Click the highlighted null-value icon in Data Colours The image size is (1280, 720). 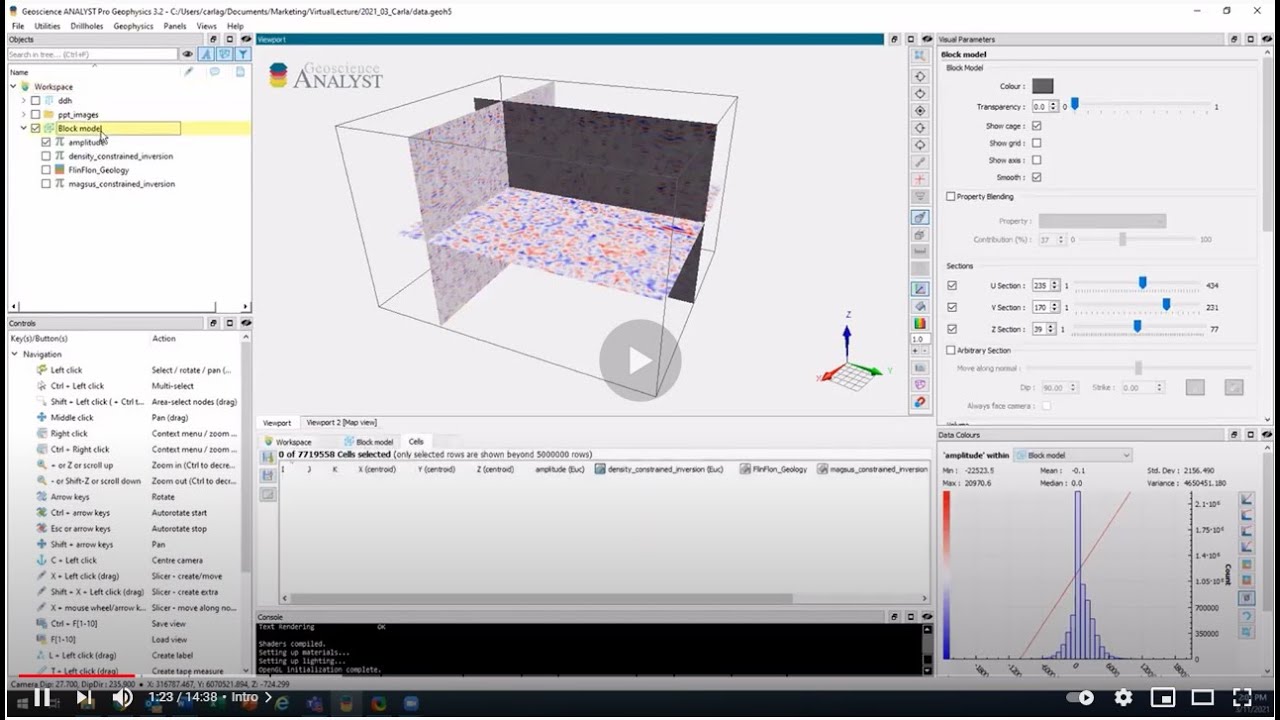[x=1247, y=598]
